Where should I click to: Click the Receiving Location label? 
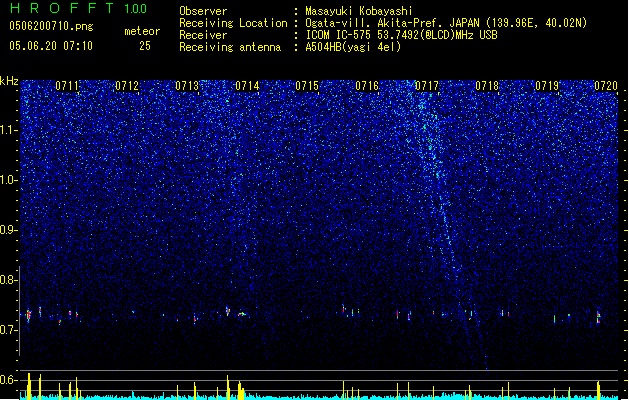[x=233, y=23]
